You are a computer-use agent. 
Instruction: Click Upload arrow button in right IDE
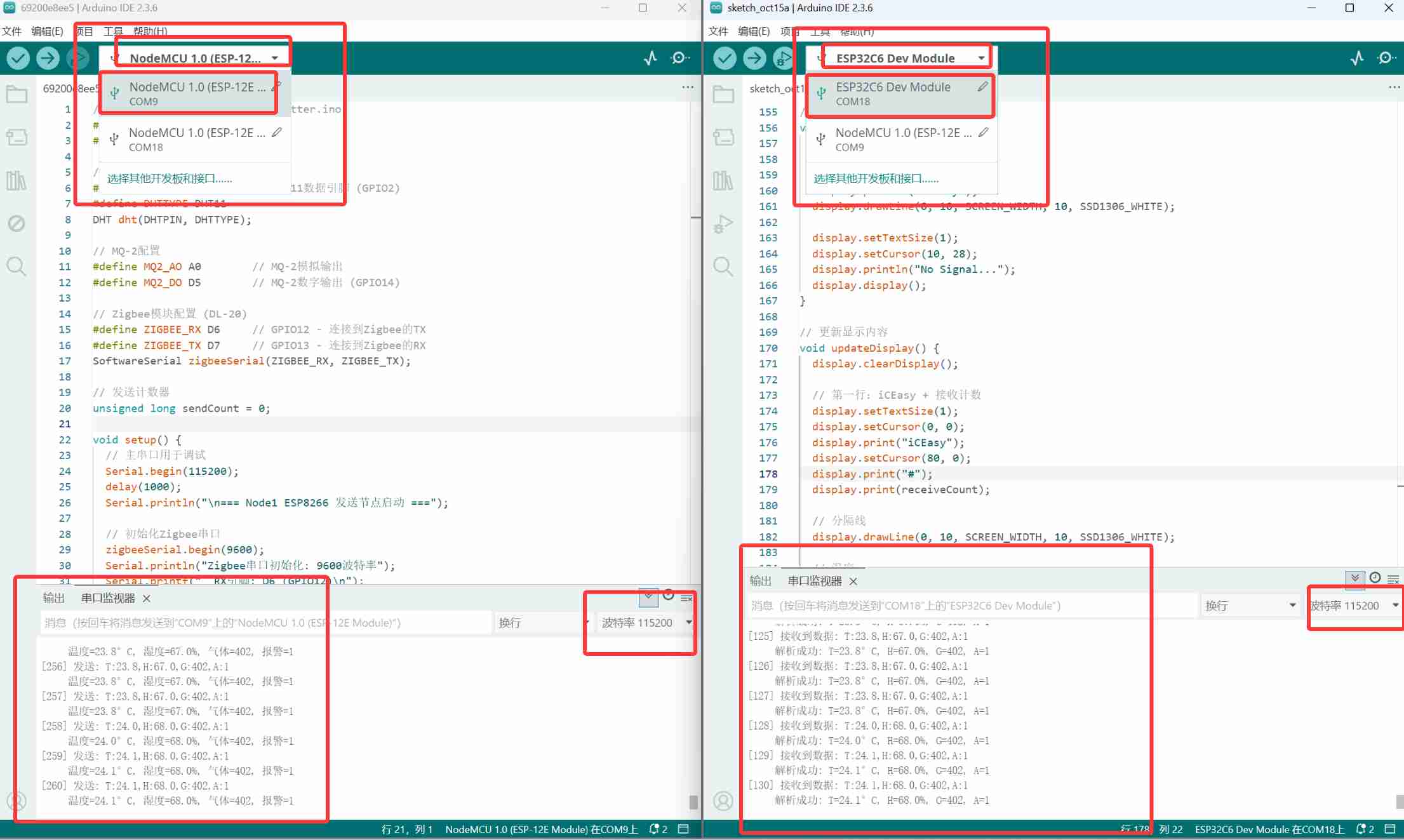point(754,58)
